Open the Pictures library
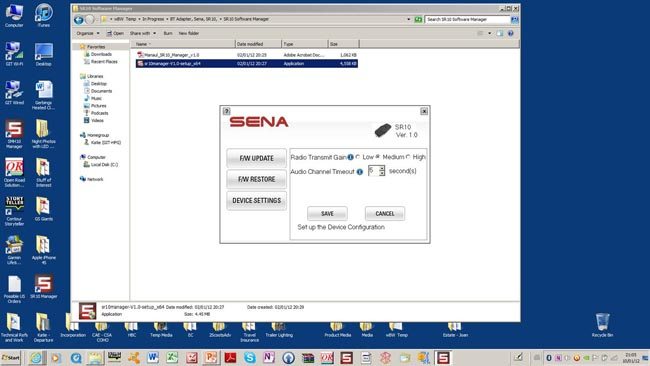Screen dimensions: 650x366 (95, 106)
